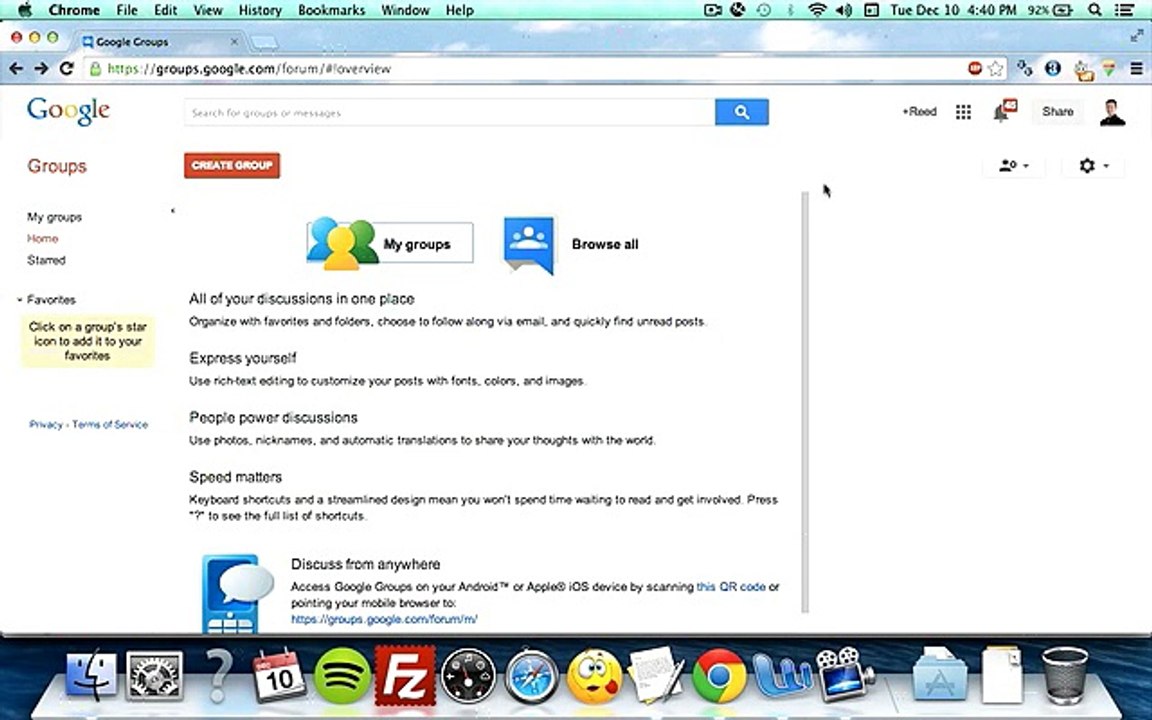Open the Help menu

pyautogui.click(x=459, y=10)
